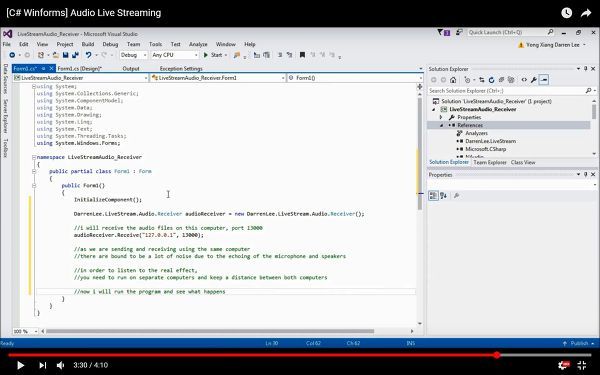The height and width of the screenshot is (375, 600).
Task: Open the Any CPU platform dropdown
Action: point(175,55)
